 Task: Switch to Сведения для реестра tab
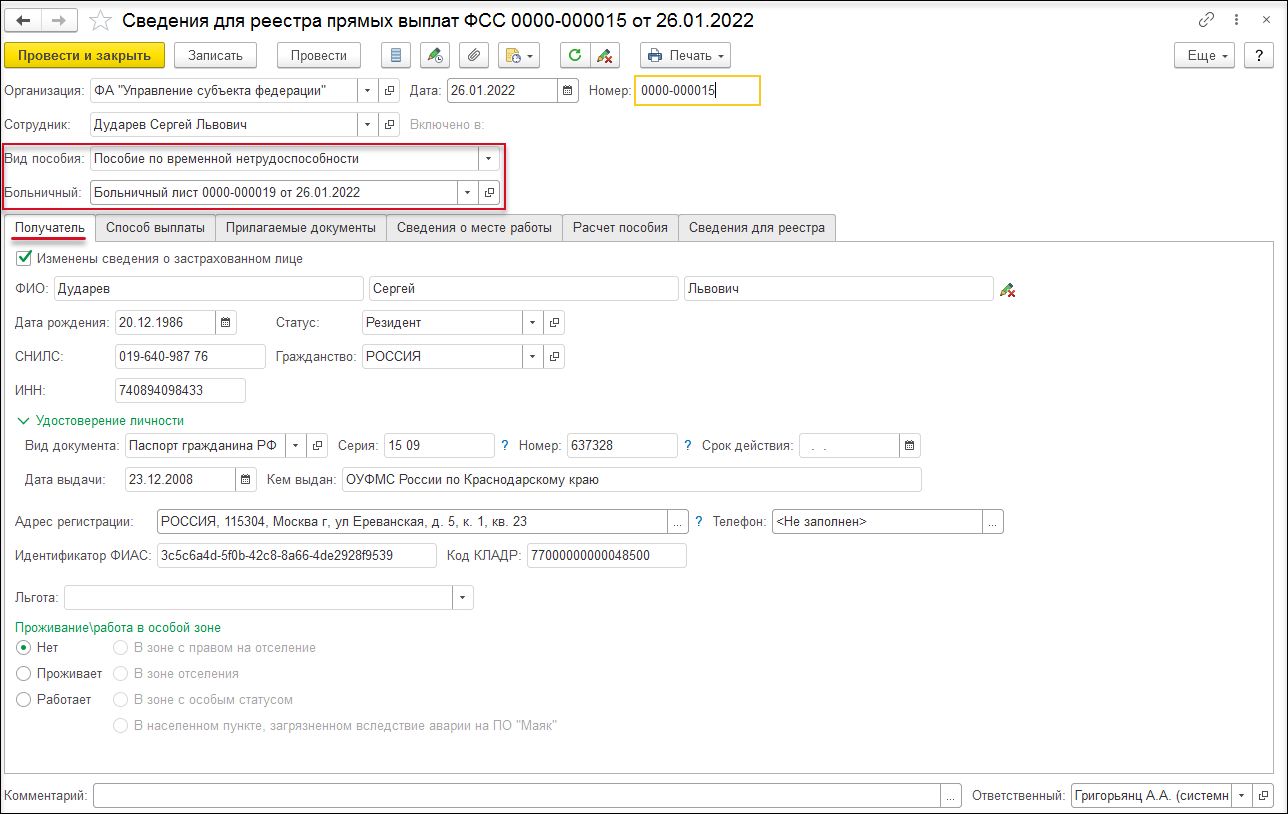[x=757, y=228]
